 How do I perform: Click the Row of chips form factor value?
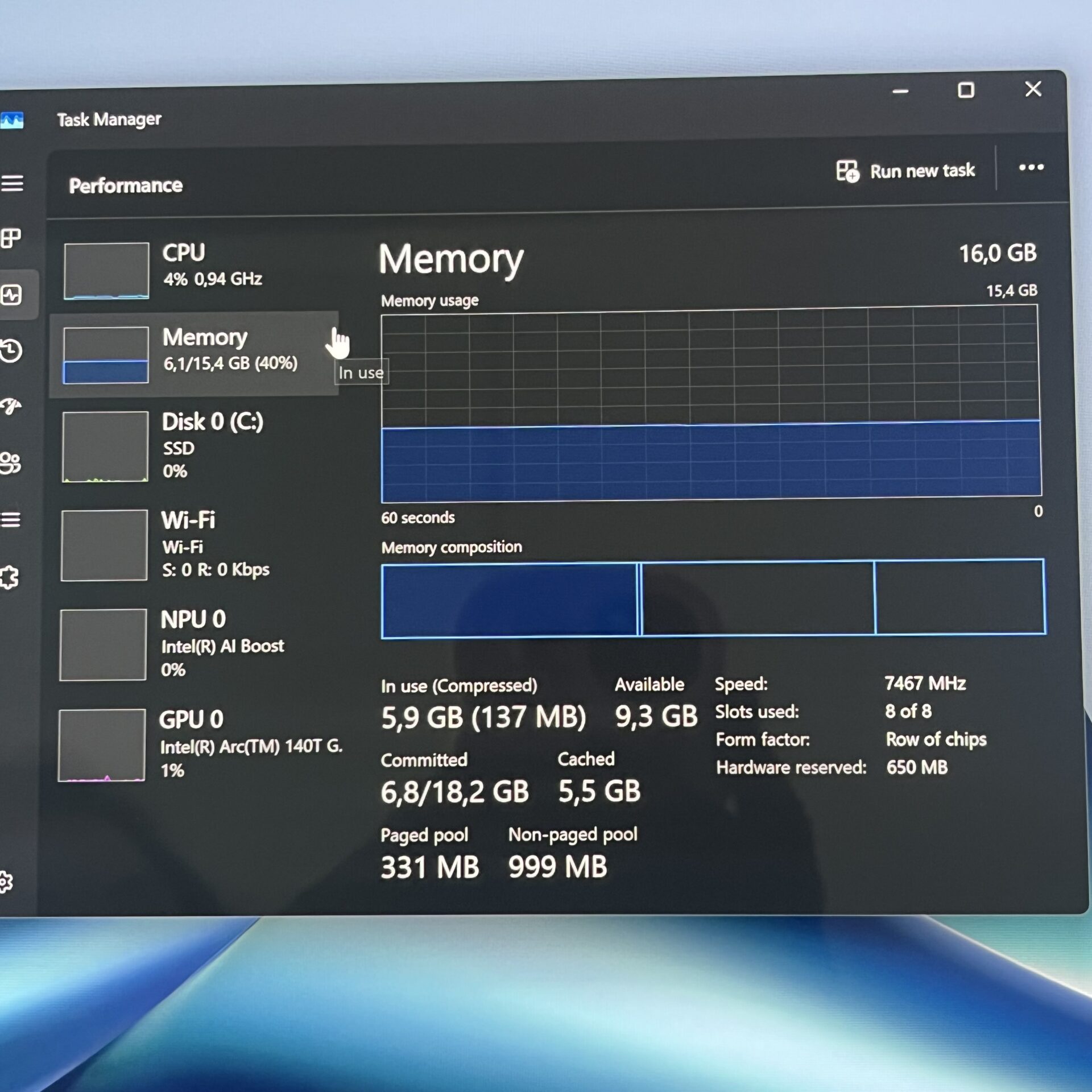click(x=936, y=739)
